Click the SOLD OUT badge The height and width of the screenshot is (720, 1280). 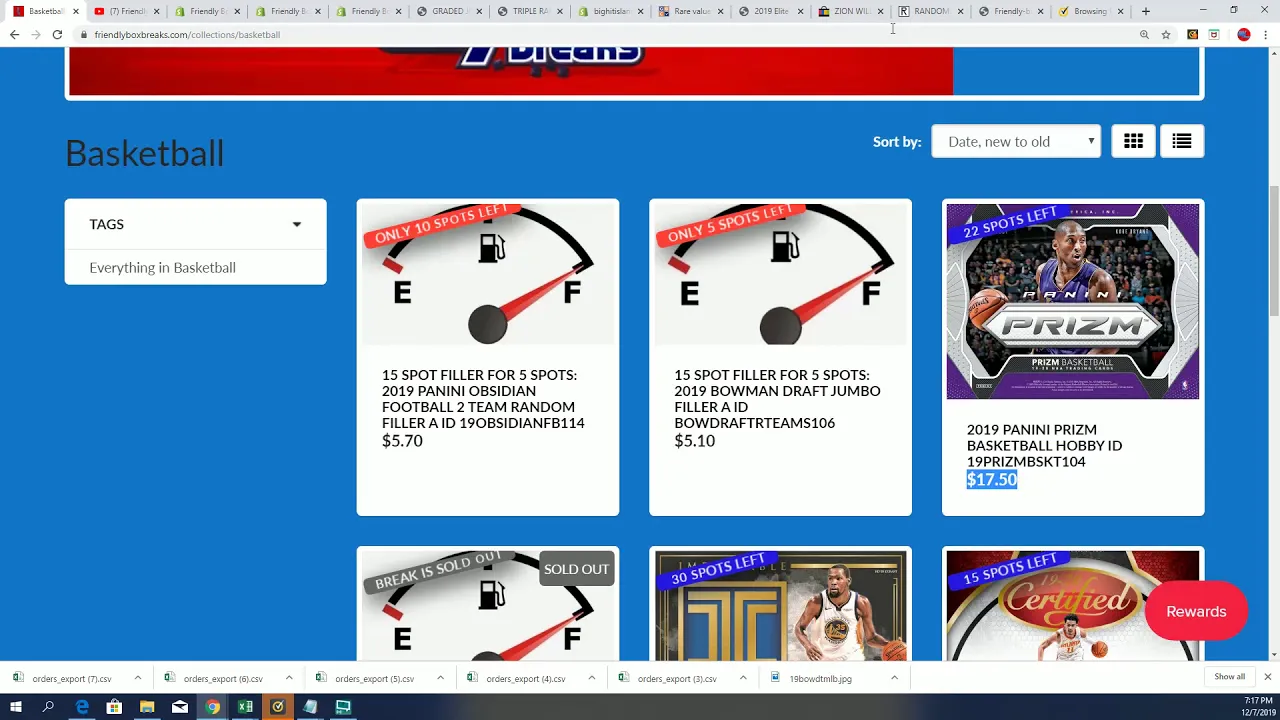[576, 569]
